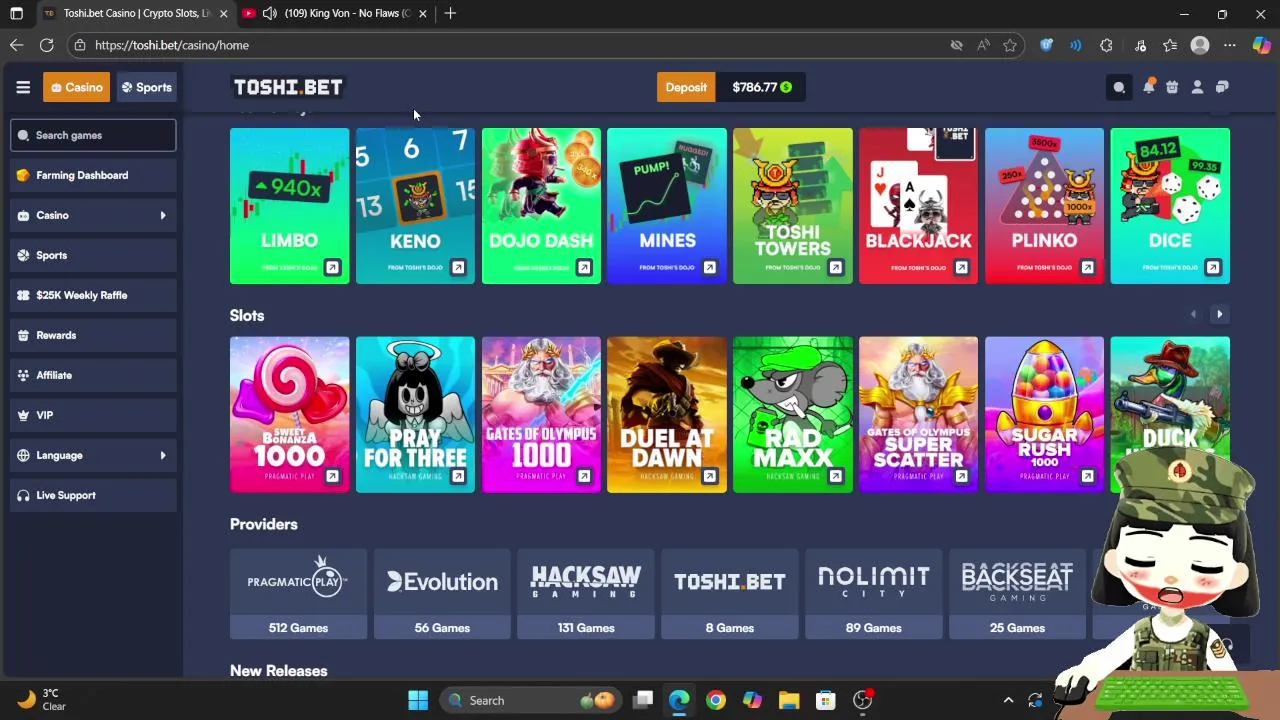Click the TOSHI.BET logo

288,87
